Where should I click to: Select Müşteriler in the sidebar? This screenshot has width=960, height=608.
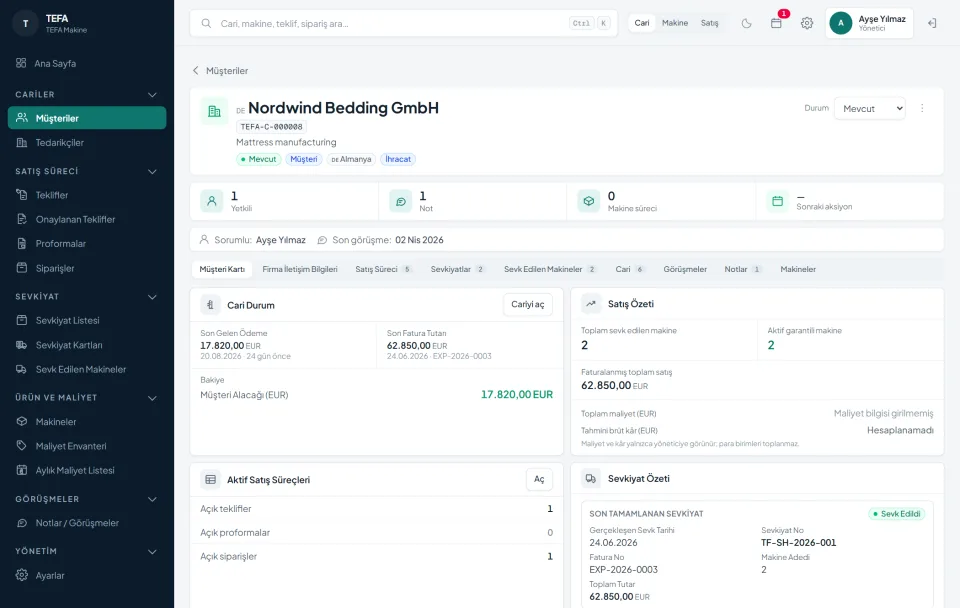pyautogui.click(x=87, y=118)
